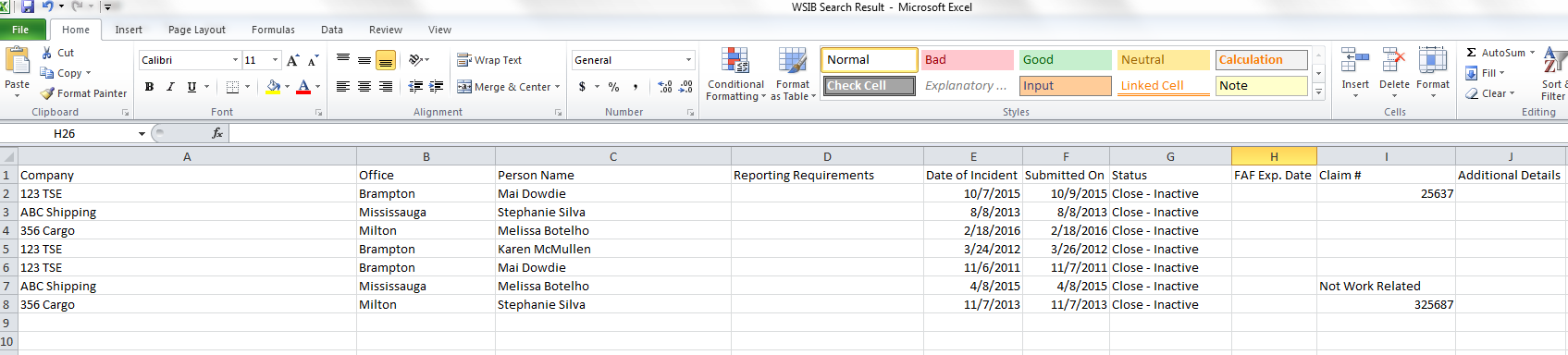This screenshot has width=1568, height=355.
Task: Activate the Format Painter brush
Action: click(x=47, y=93)
